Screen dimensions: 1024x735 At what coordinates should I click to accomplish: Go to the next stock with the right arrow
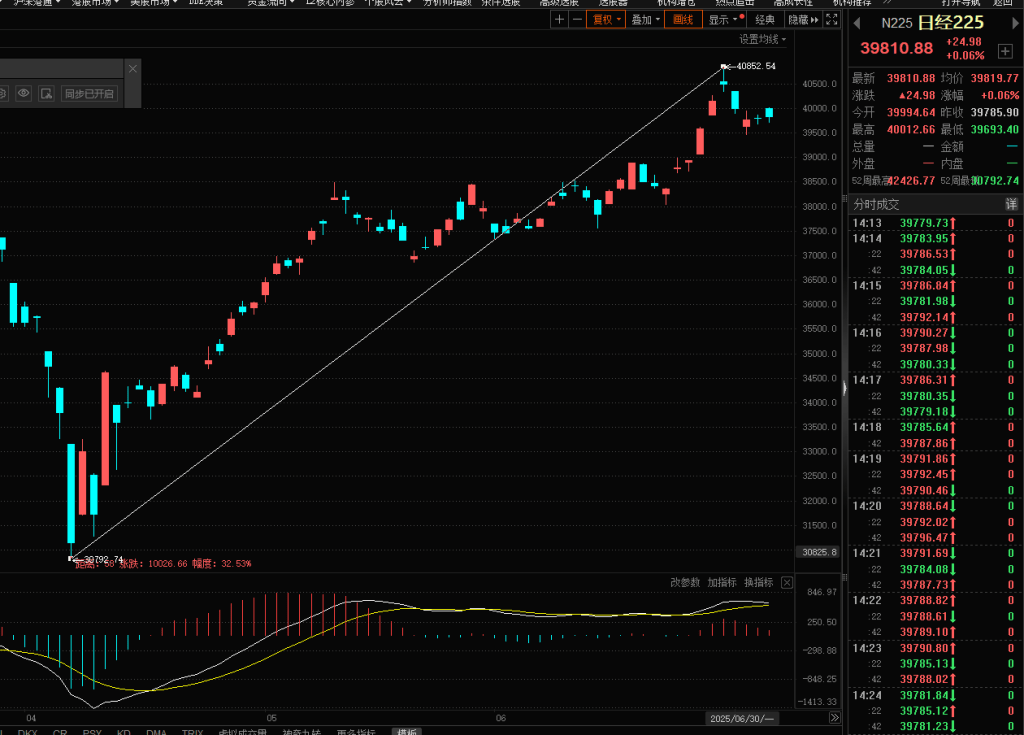click(1016, 24)
